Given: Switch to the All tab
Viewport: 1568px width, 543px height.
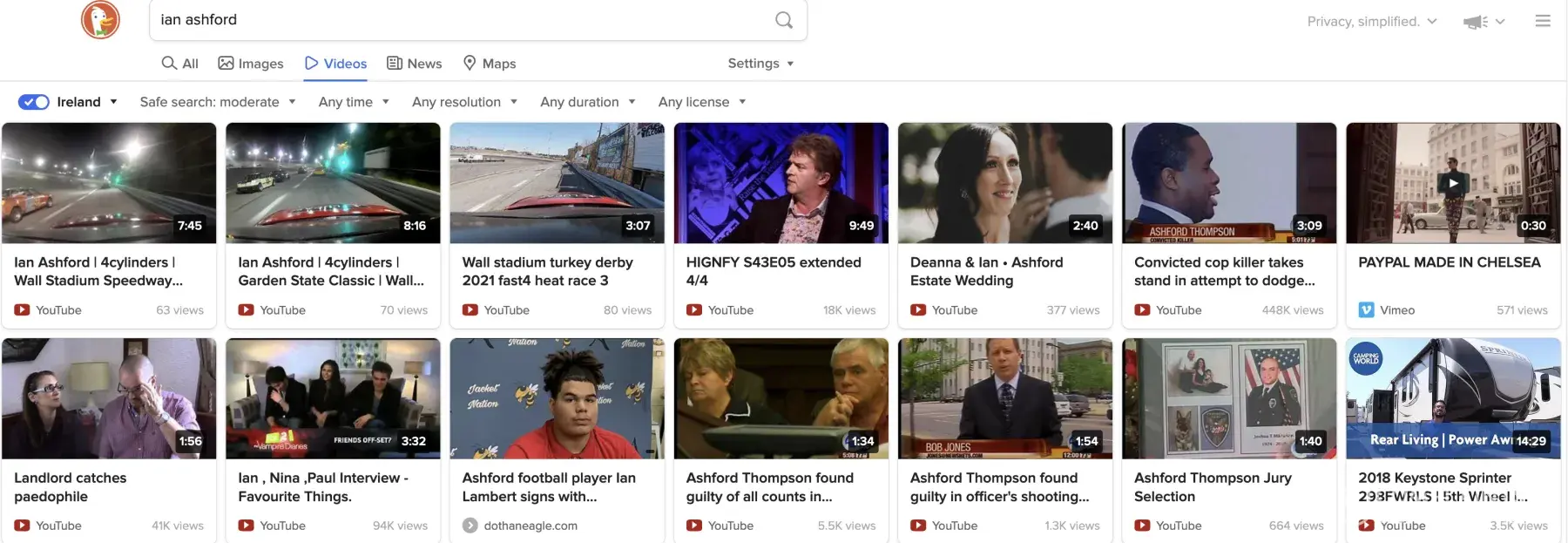Looking at the screenshot, I should click(180, 63).
